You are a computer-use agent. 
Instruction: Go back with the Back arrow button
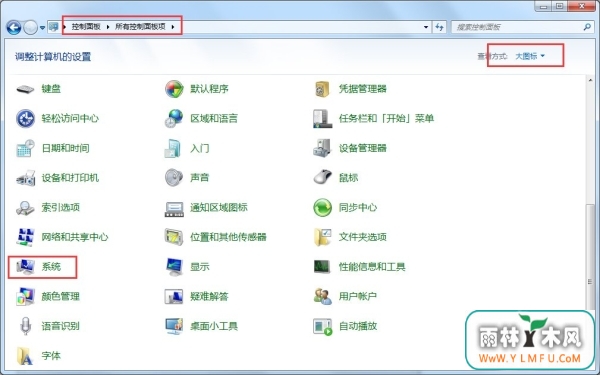coord(14,28)
